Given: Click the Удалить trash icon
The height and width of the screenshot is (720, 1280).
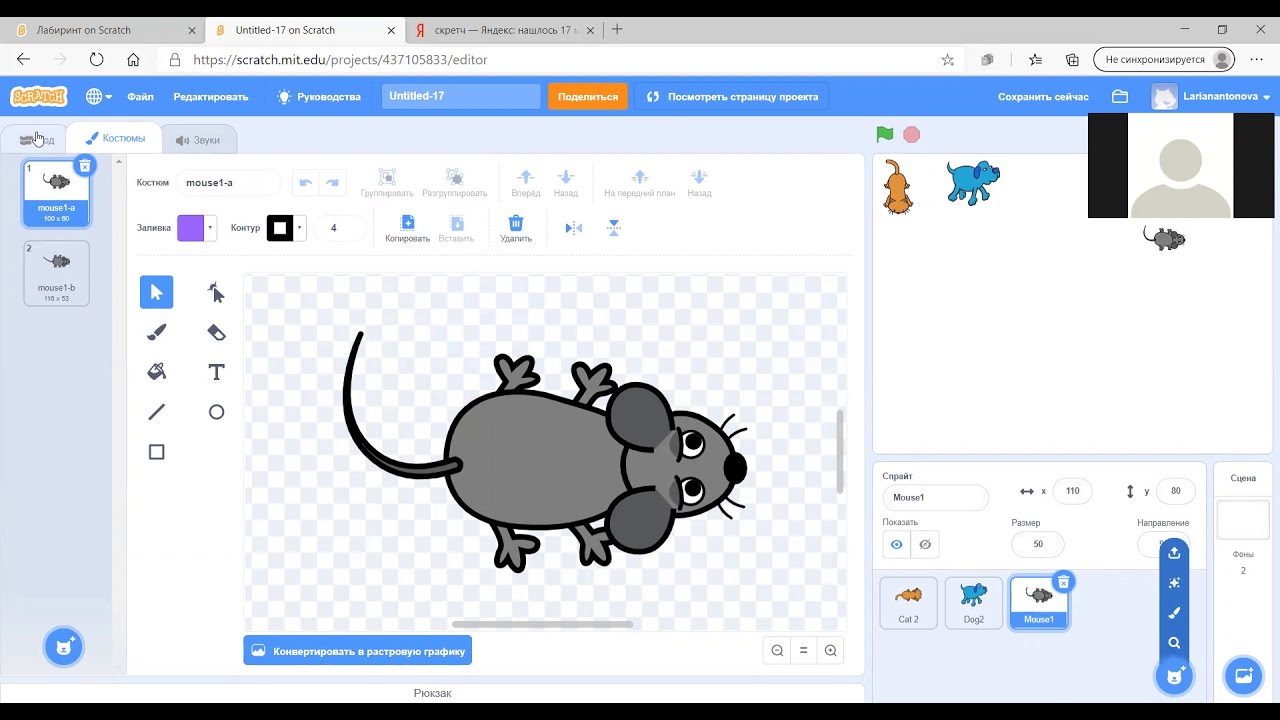Looking at the screenshot, I should click(x=516, y=223).
